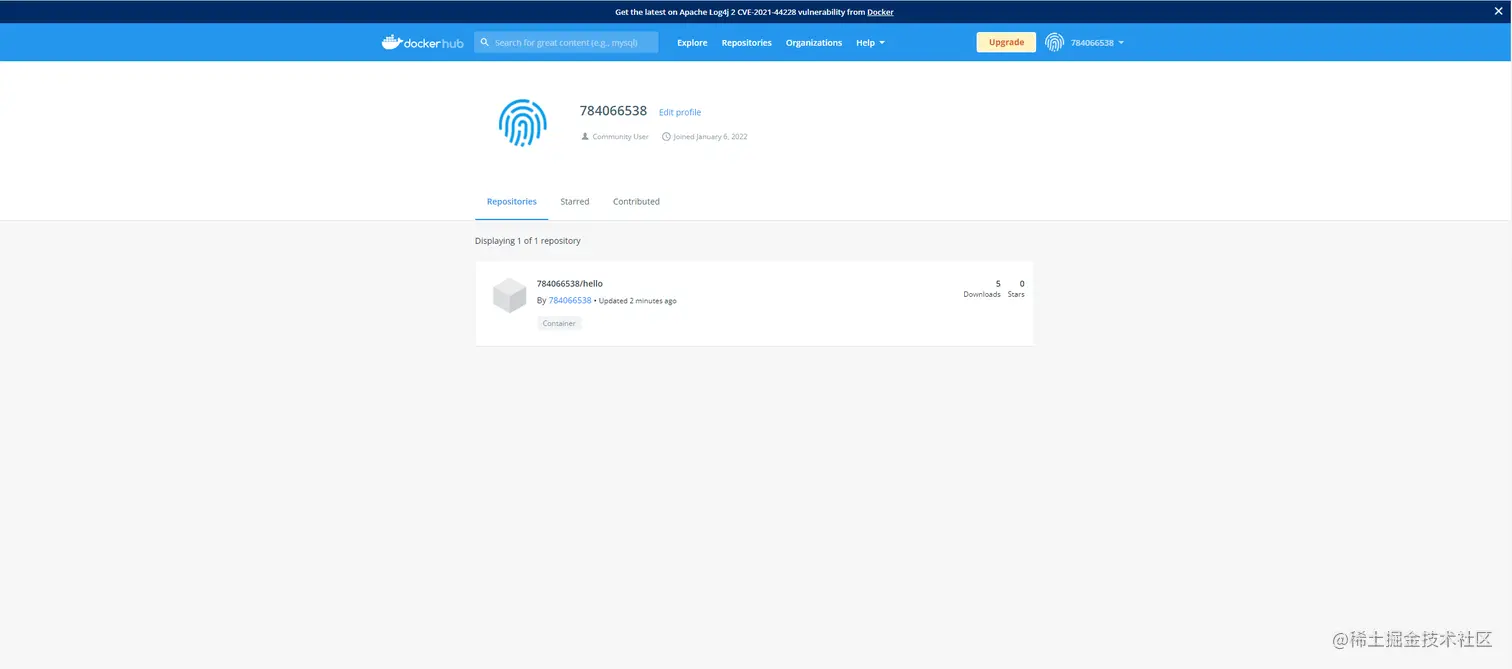Click the hello repository cube icon
1512x669 pixels.
(x=510, y=295)
